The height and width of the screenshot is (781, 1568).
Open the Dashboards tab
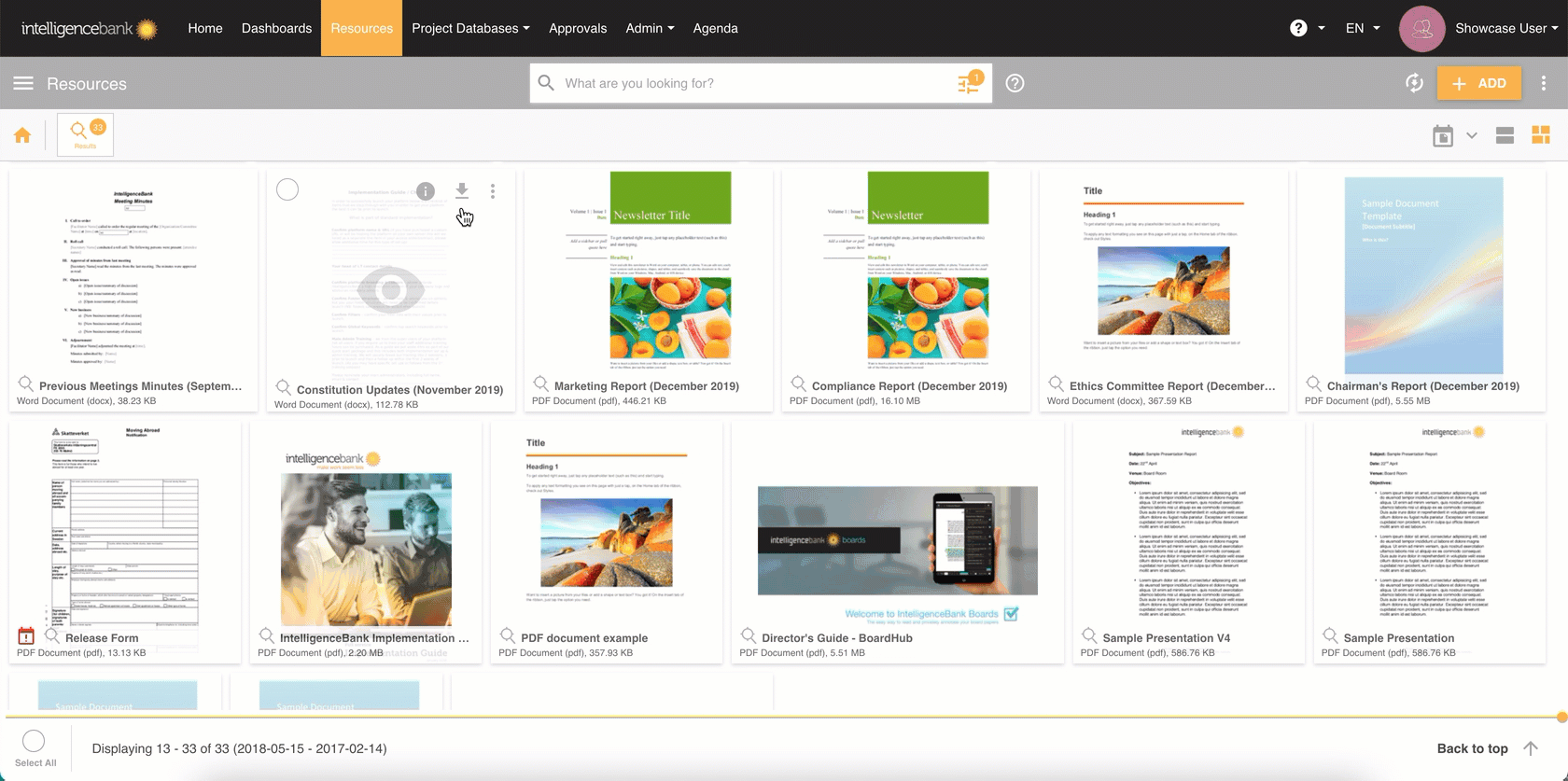click(x=276, y=28)
